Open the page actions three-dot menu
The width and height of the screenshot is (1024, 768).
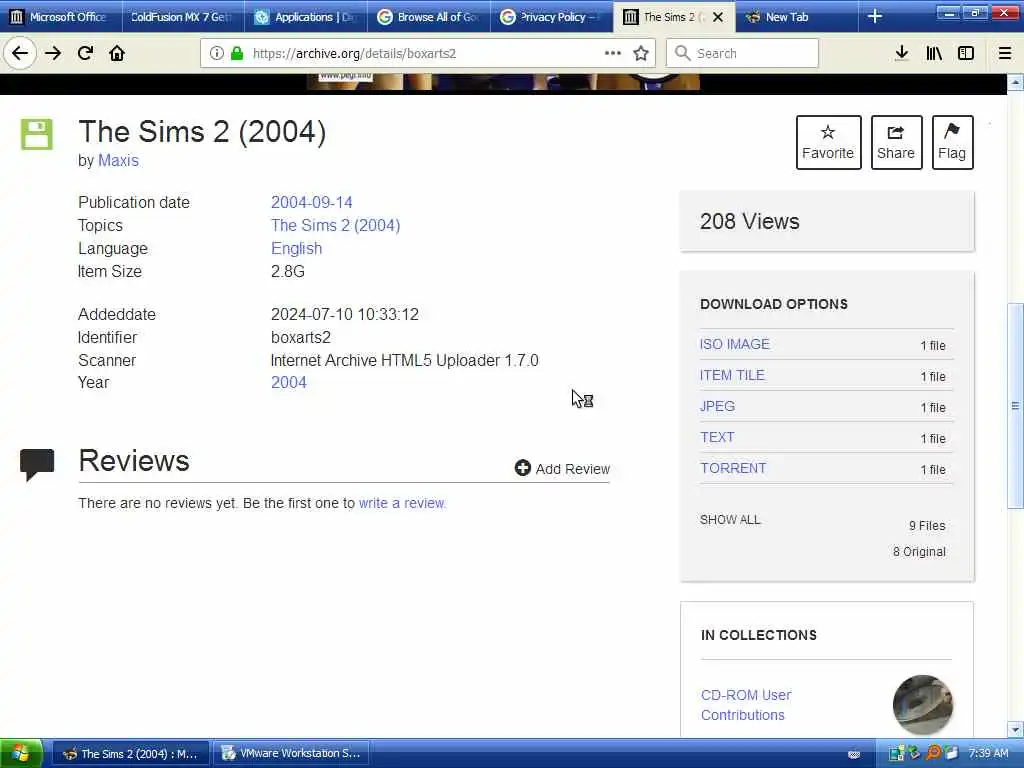tap(613, 53)
